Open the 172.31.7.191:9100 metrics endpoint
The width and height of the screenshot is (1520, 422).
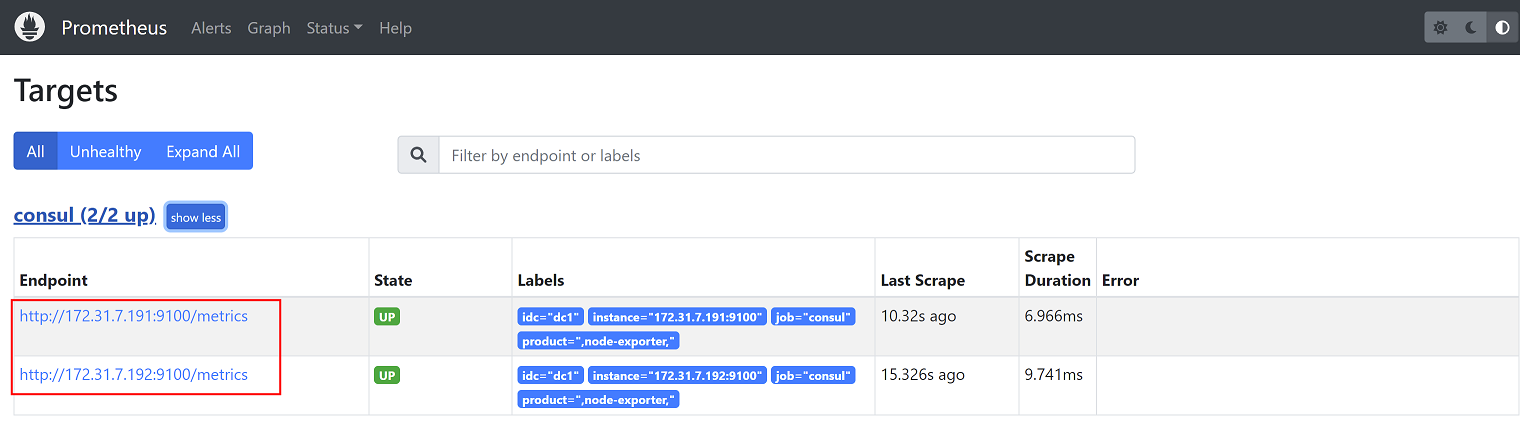point(134,316)
